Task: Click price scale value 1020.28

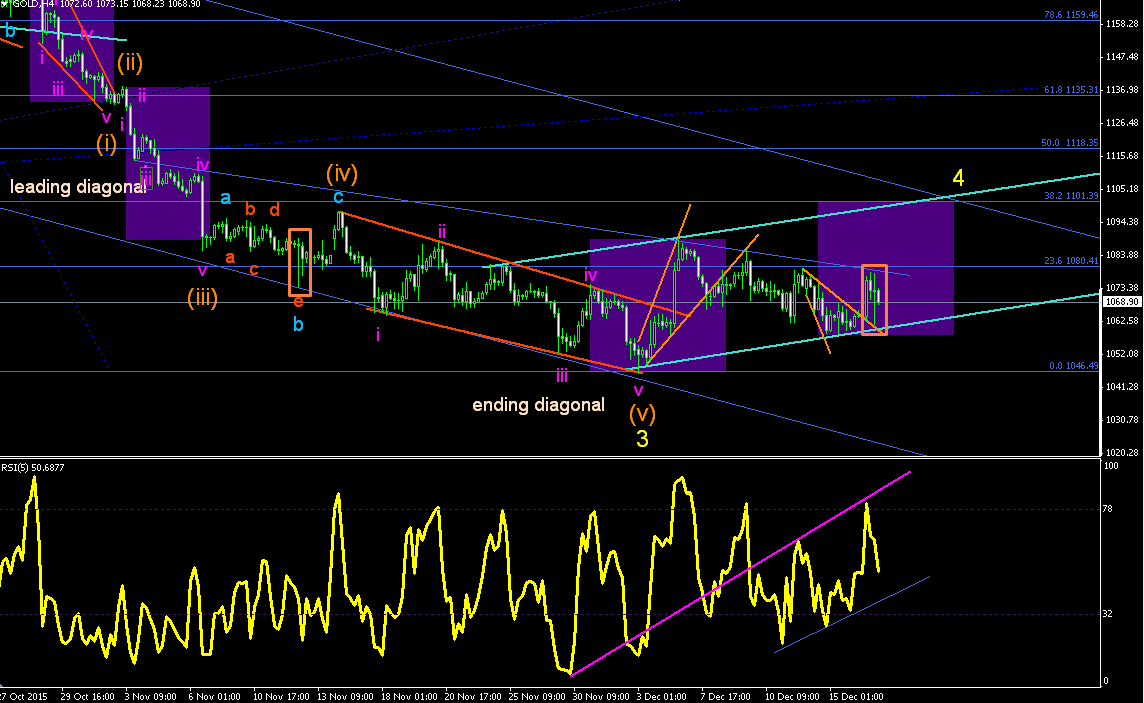Action: tap(1122, 453)
